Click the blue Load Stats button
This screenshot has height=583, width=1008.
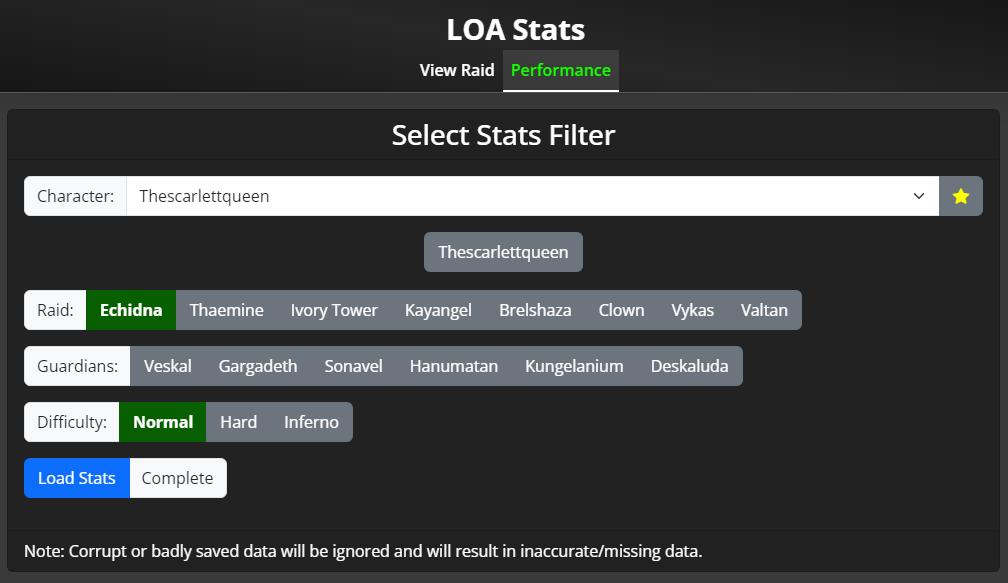[x=76, y=478]
